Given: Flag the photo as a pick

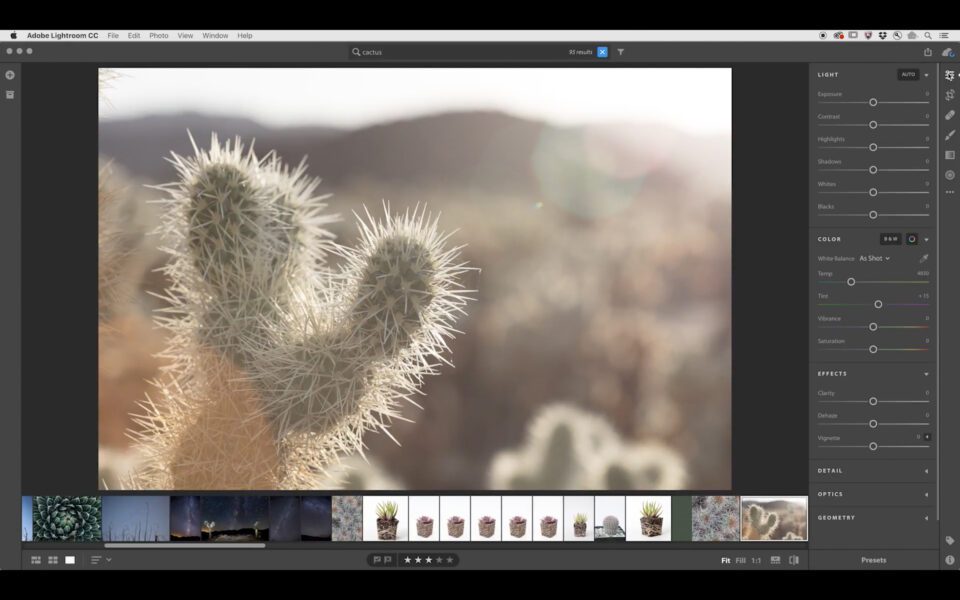Looking at the screenshot, I should click(x=377, y=560).
